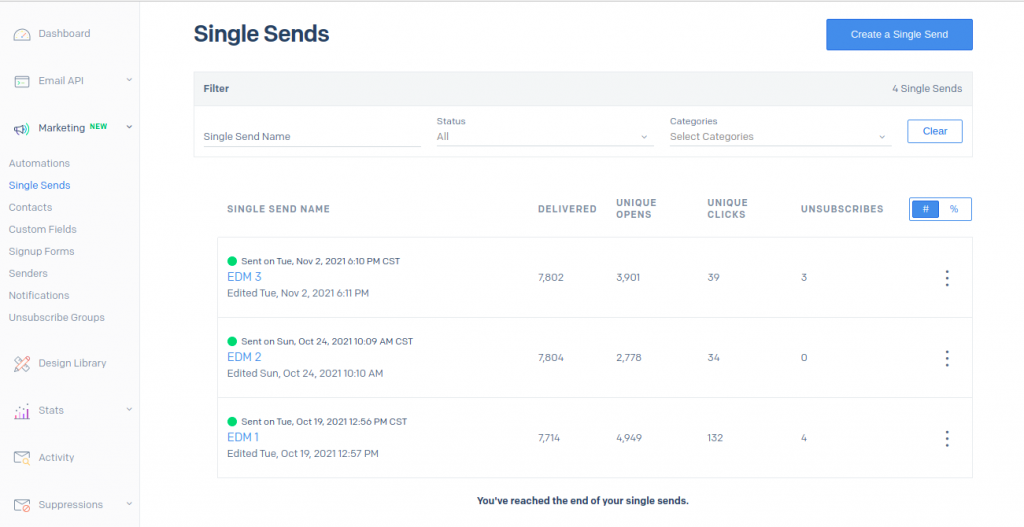The image size is (1024, 527).
Task: Click the Email API terminal icon
Action: (22, 82)
